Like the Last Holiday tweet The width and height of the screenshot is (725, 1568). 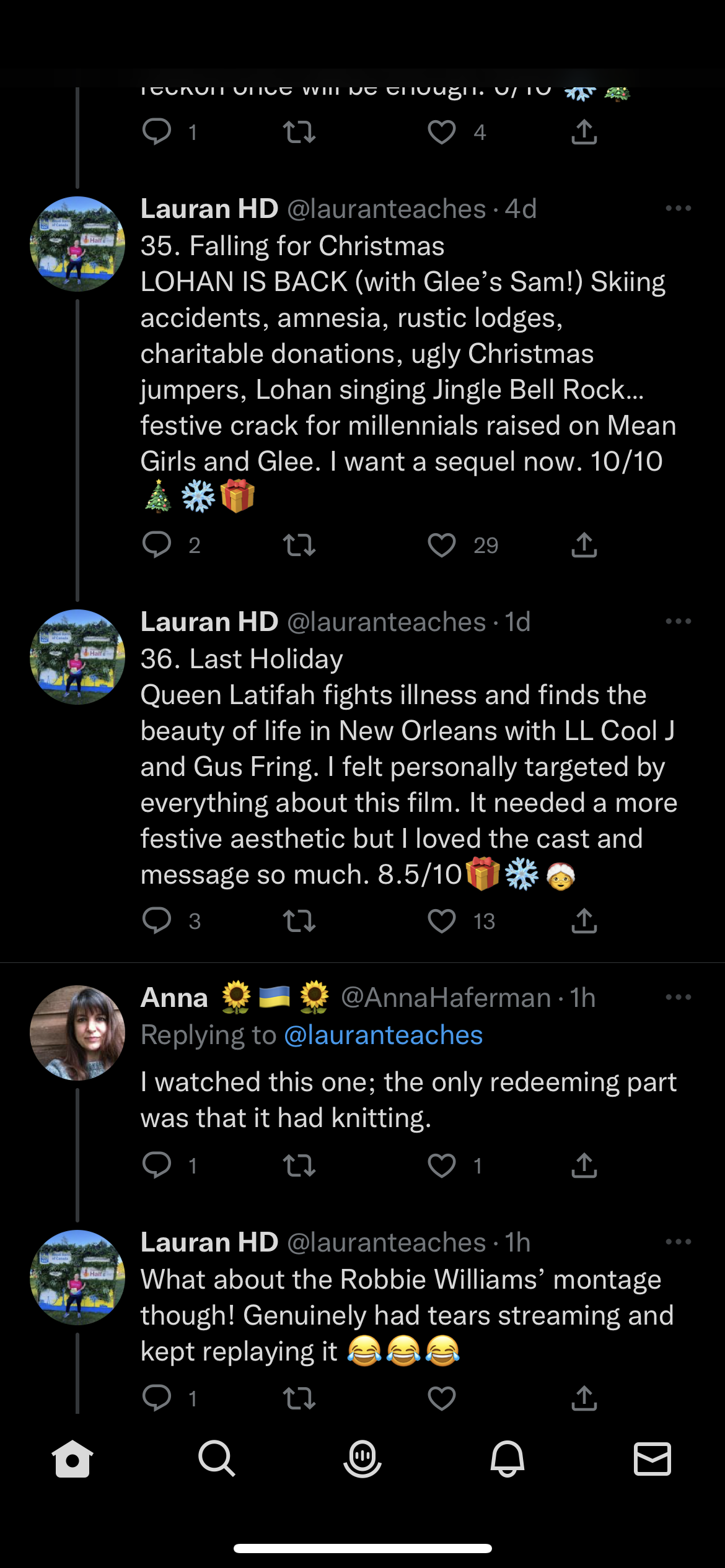442,921
